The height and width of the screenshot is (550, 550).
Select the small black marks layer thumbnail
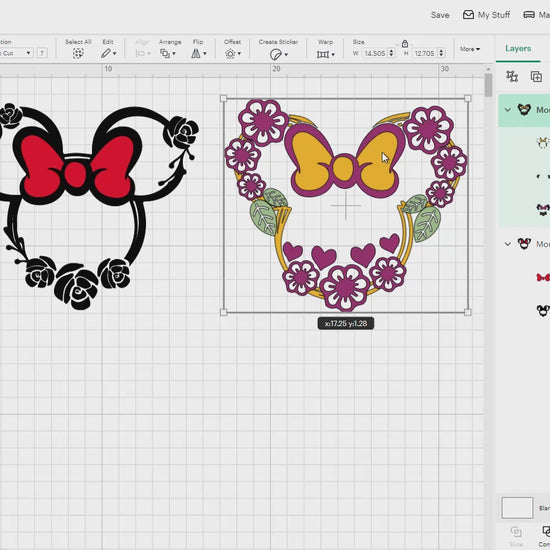point(543,176)
